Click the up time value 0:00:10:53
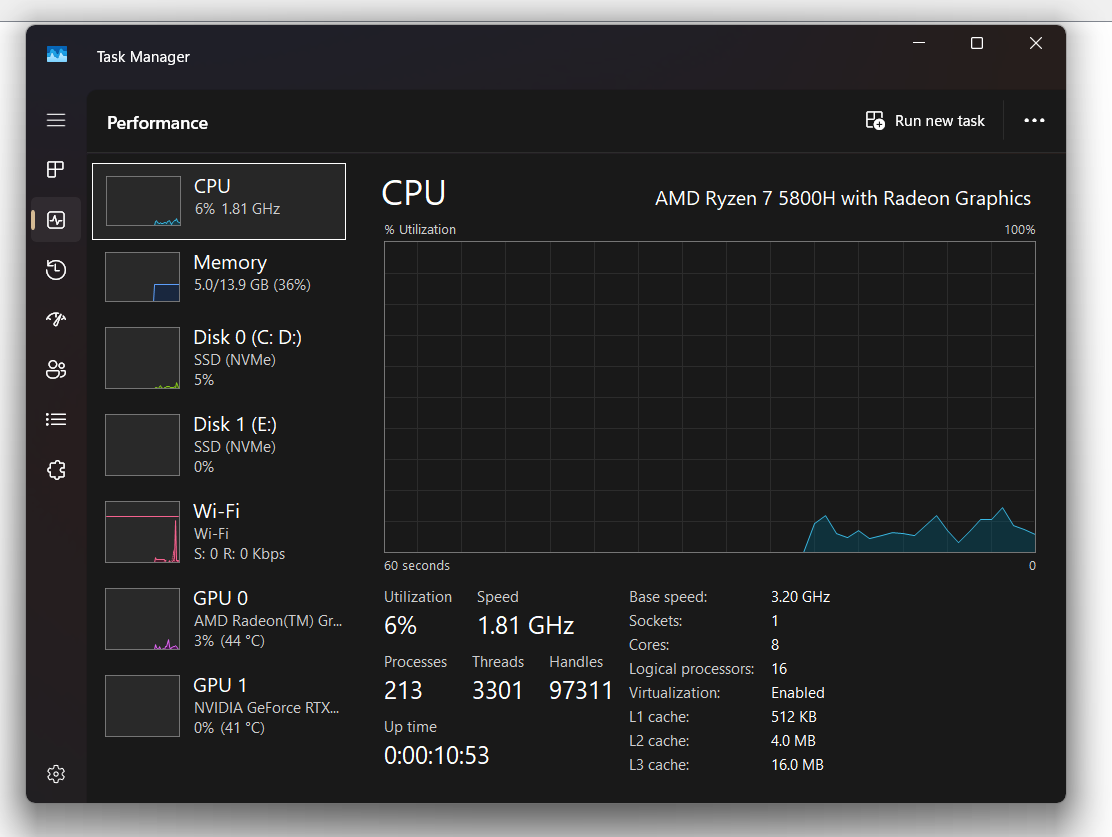The image size is (1112, 837). click(437, 755)
